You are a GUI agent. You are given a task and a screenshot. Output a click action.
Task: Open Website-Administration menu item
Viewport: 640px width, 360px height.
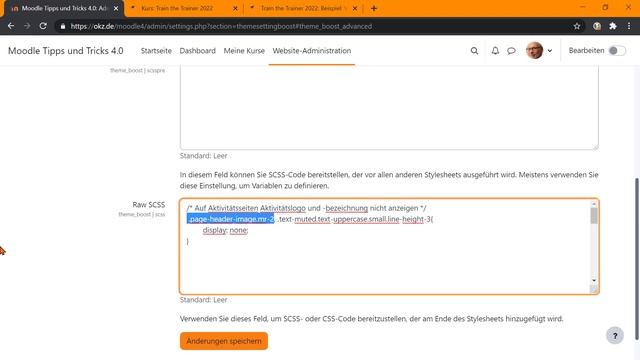[312, 51]
